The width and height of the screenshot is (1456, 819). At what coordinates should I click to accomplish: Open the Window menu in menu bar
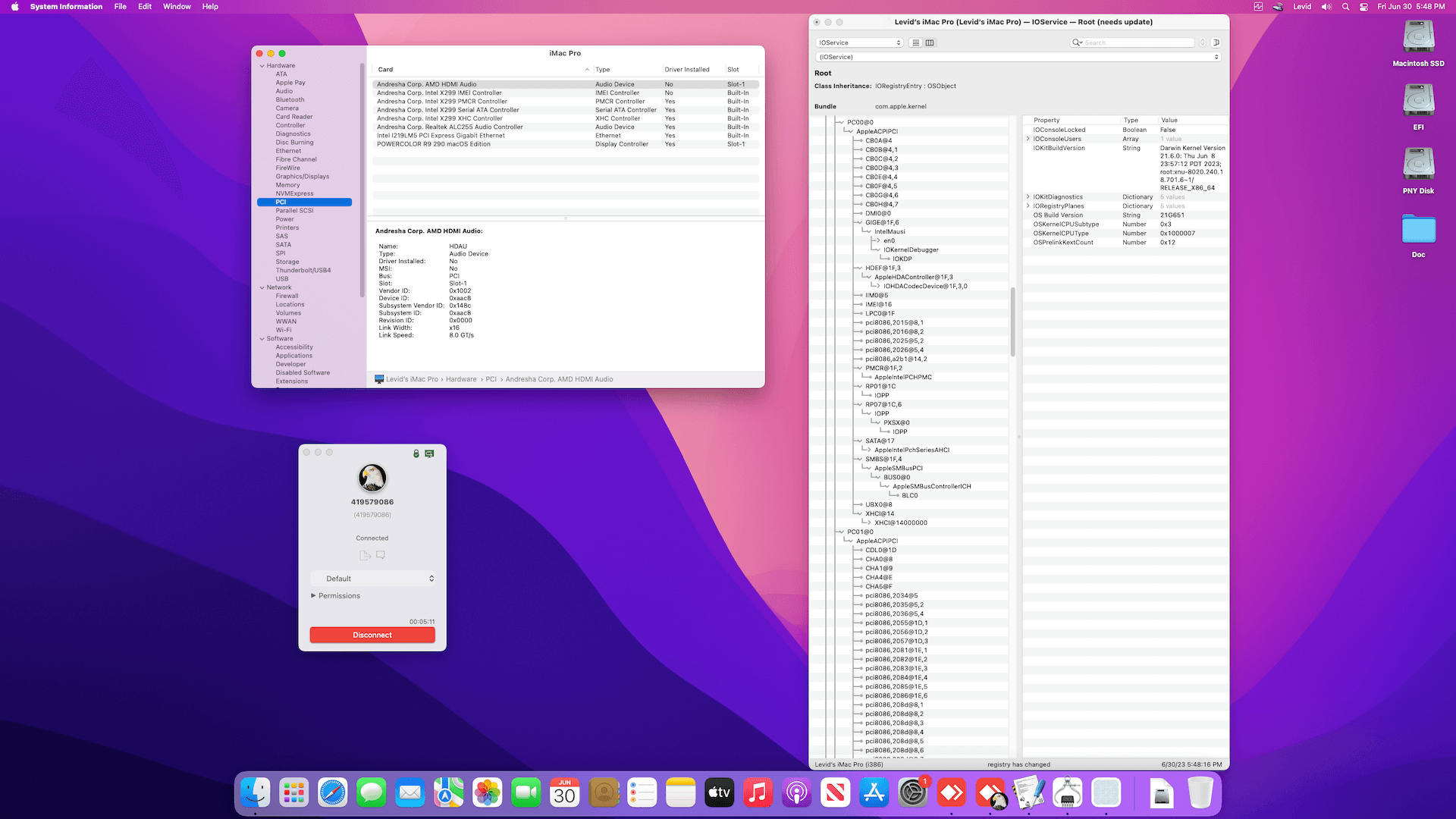(177, 7)
